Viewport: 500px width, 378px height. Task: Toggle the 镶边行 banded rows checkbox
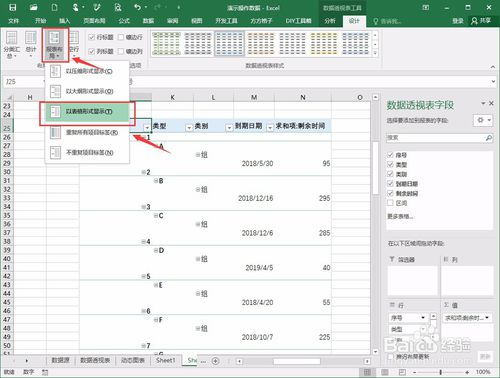121,37
